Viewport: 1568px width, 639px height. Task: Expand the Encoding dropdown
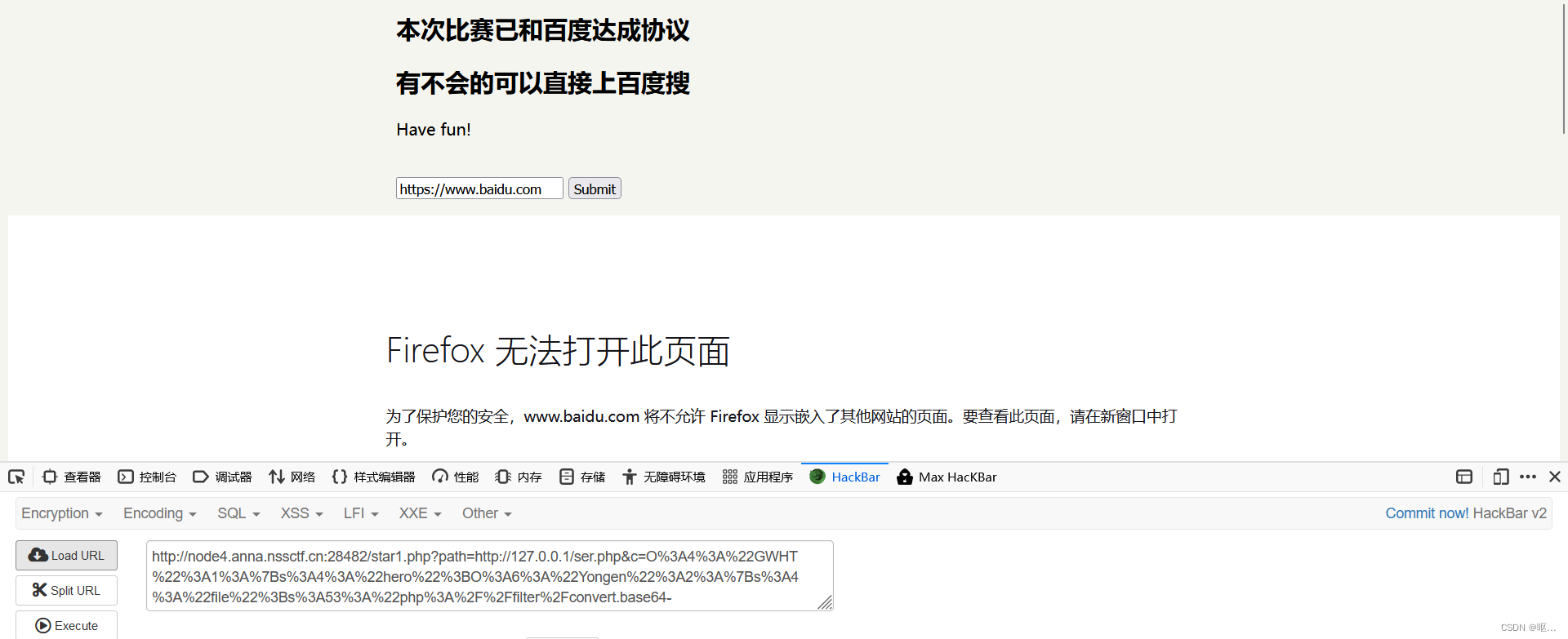pyautogui.click(x=160, y=513)
